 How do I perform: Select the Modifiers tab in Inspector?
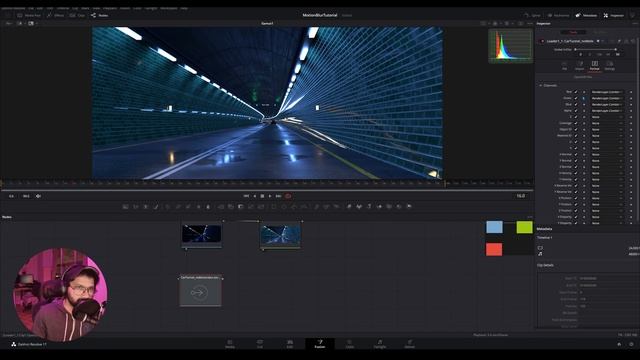pyautogui.click(x=600, y=32)
